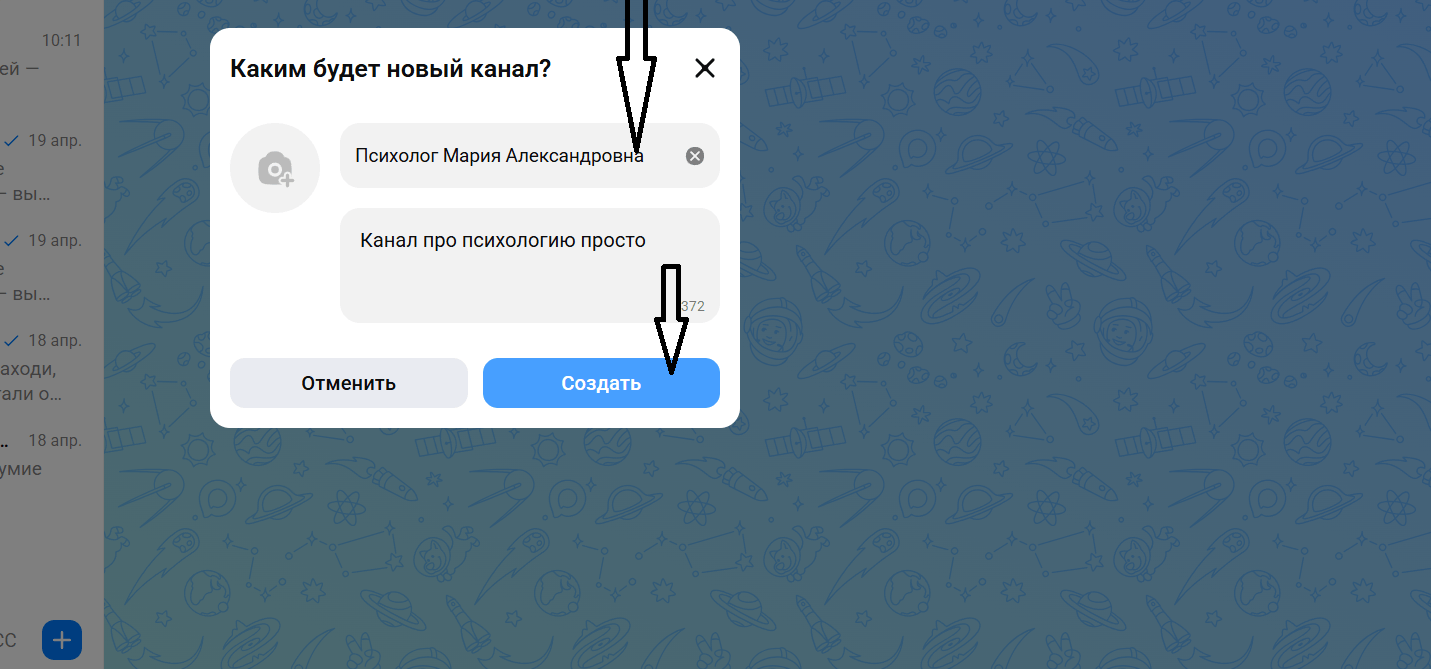Click the 372 character counter

tap(692, 306)
